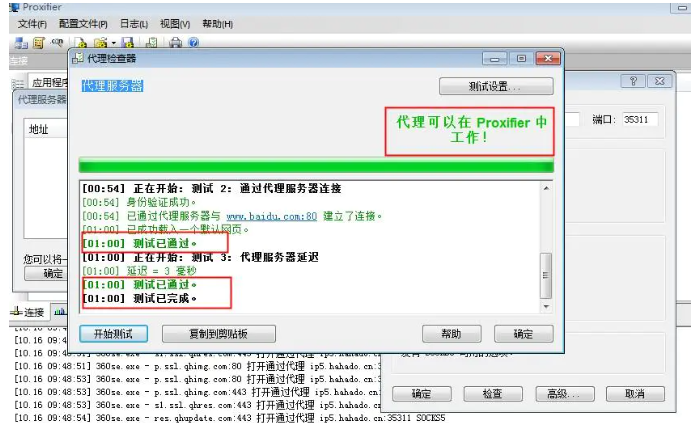
Task: Create a new profile via toolbar icon
Action: click(x=81, y=43)
